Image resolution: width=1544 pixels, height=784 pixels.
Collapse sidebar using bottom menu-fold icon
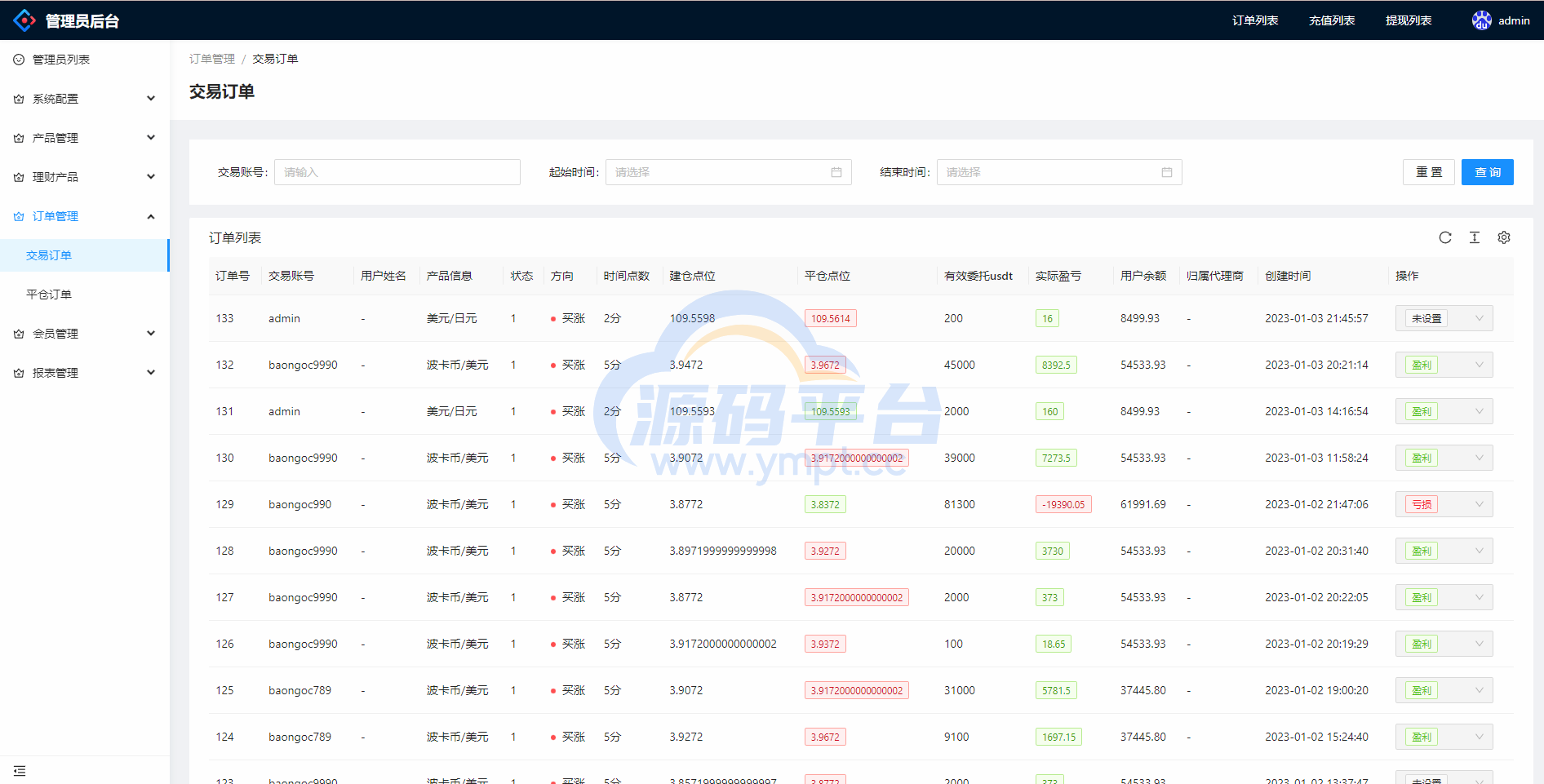pos(20,771)
